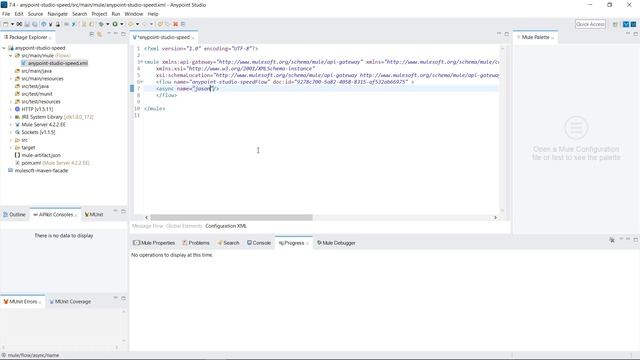Select the Console tab
The height and width of the screenshot is (360, 640).
pyautogui.click(x=259, y=243)
